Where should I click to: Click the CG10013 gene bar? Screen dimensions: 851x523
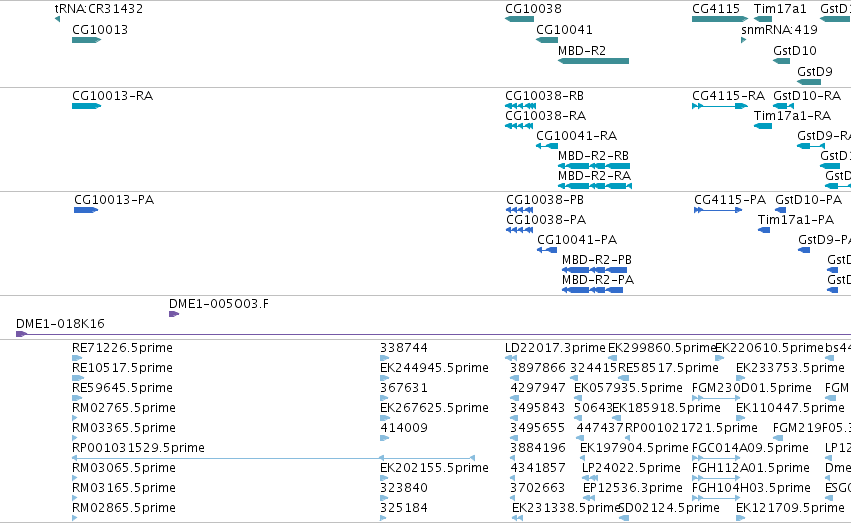click(87, 40)
